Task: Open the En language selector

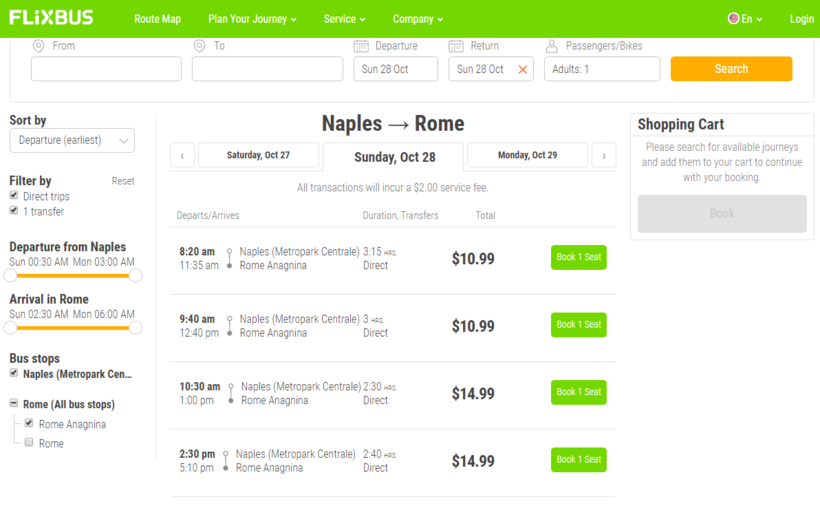Action: (745, 19)
